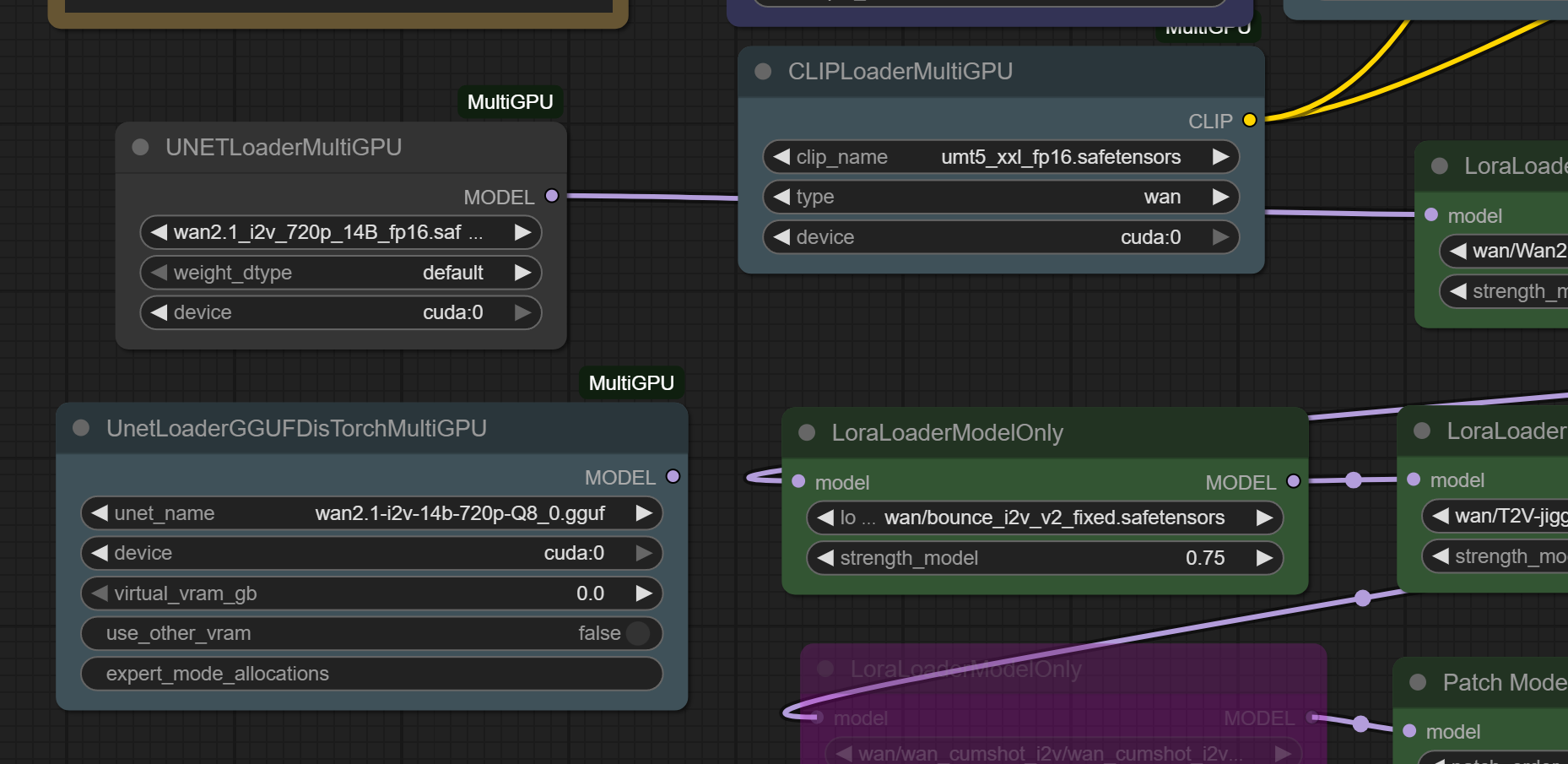Increase strength_model 0.75 with right arrow
The width and height of the screenshot is (1568, 764).
click(x=1264, y=558)
